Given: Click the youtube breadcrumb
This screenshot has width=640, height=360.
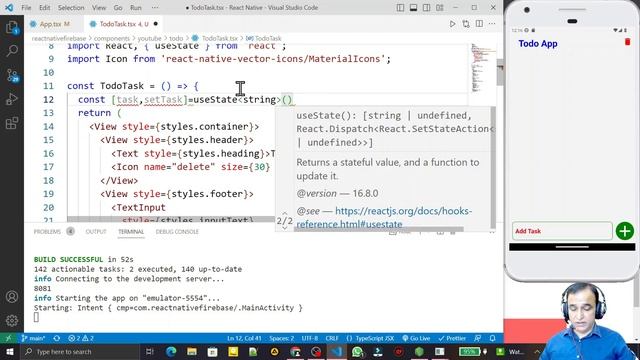Looking at the screenshot, I should 149,38.
